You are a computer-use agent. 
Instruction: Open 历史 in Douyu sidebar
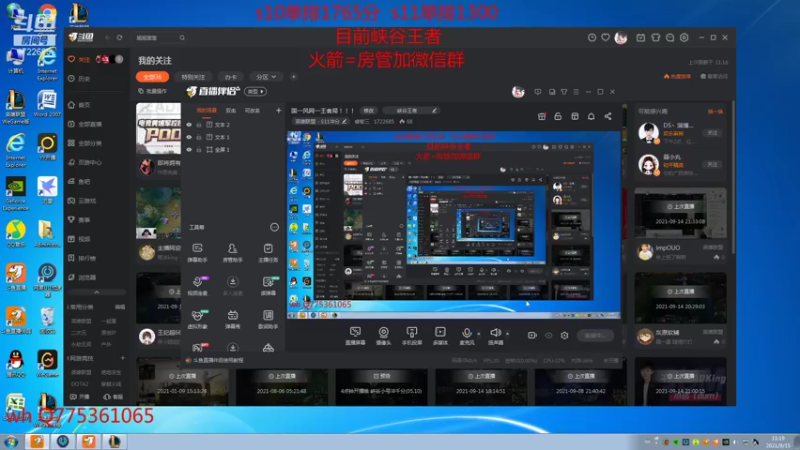coord(80,79)
